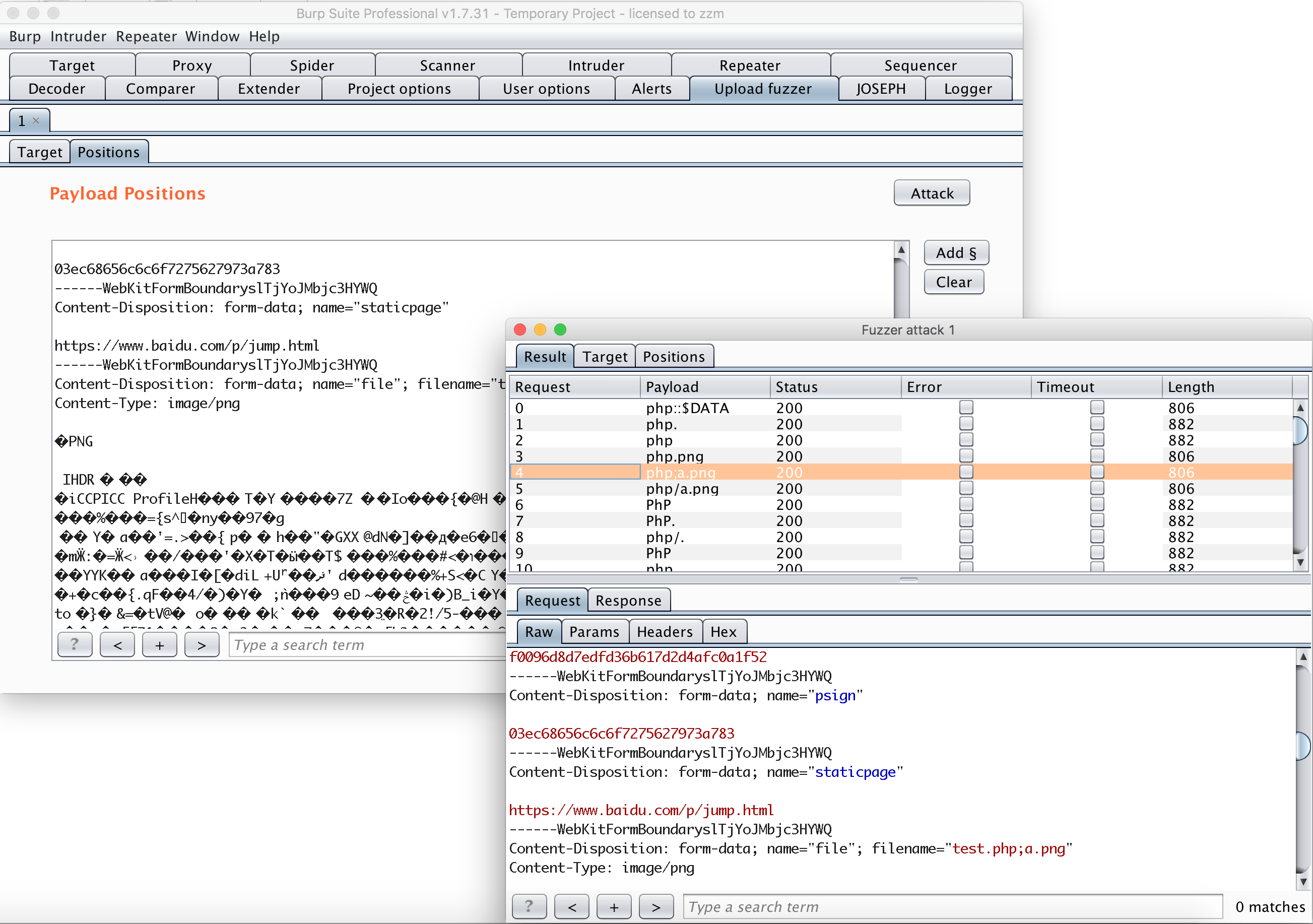
Task: Select result row with payload php/a.png
Action: tap(901, 488)
